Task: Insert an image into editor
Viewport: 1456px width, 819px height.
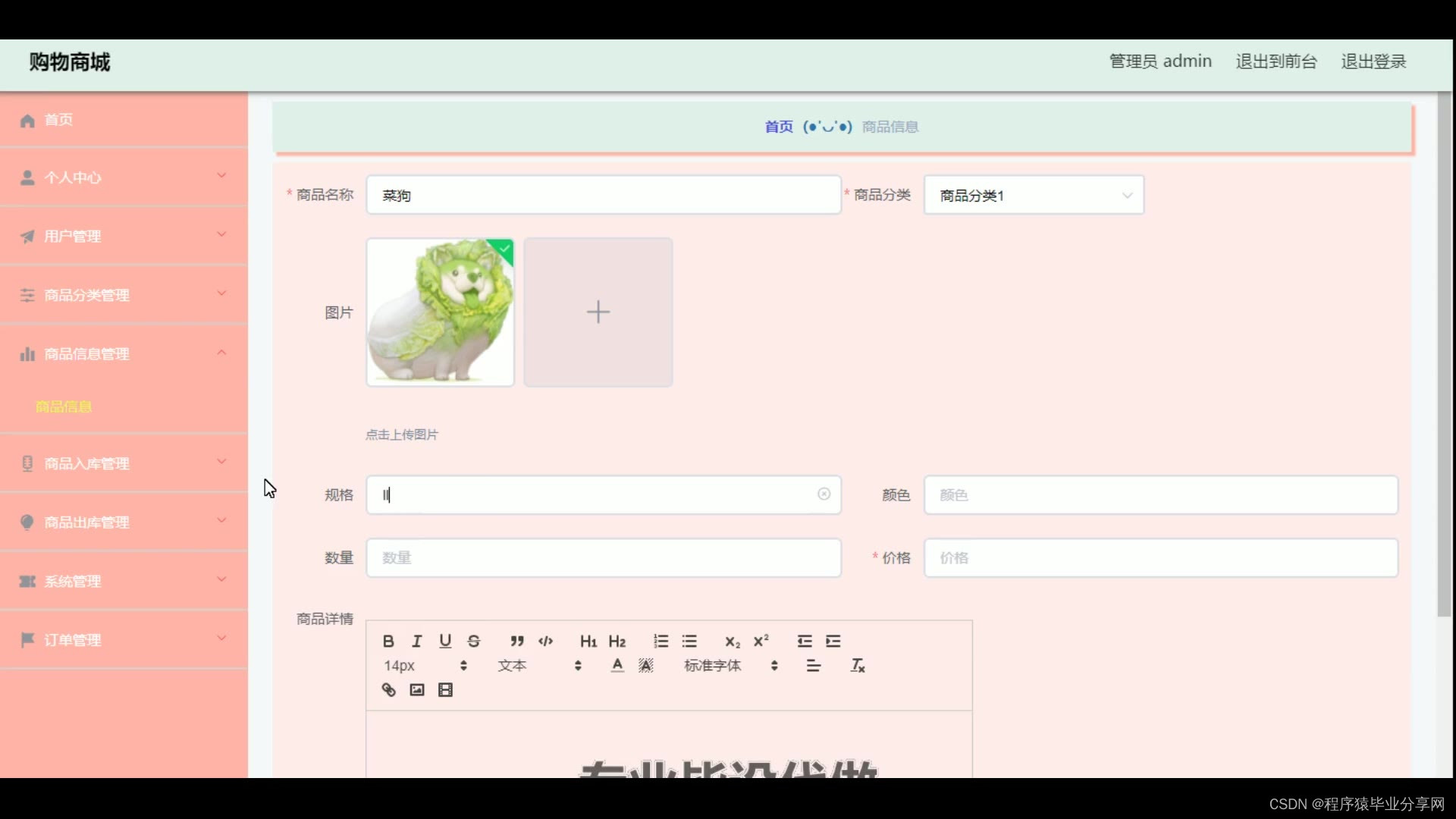Action: coord(416,690)
